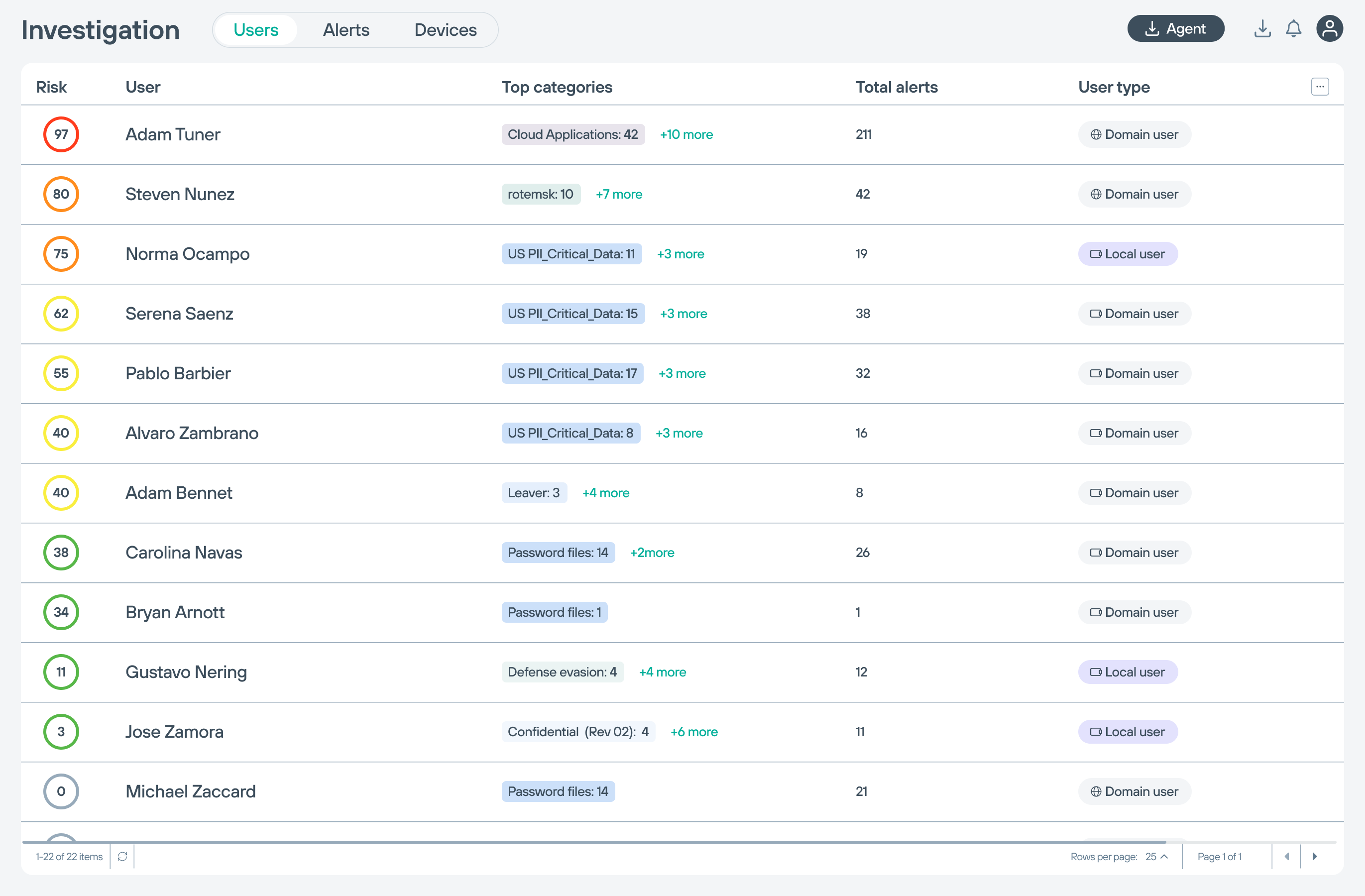This screenshot has width=1365, height=896.
Task: Switch to the Devices tab
Action: 445,30
